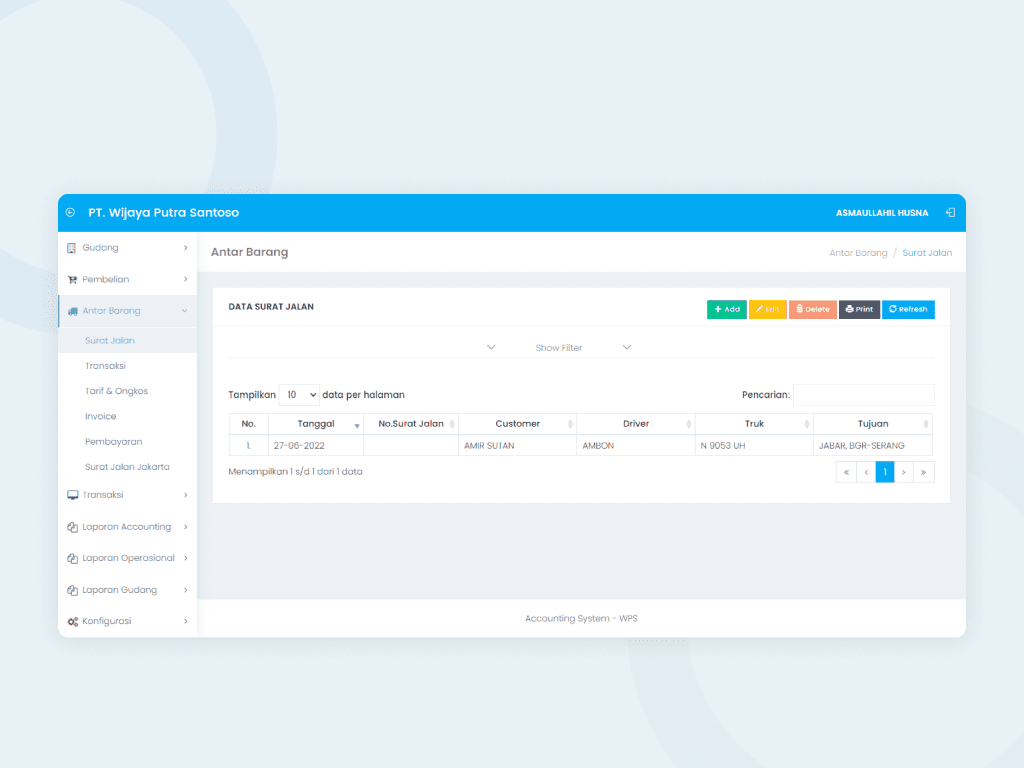1024x768 pixels.
Task: Sort table by Tanggal column arrow
Action: tap(357, 425)
